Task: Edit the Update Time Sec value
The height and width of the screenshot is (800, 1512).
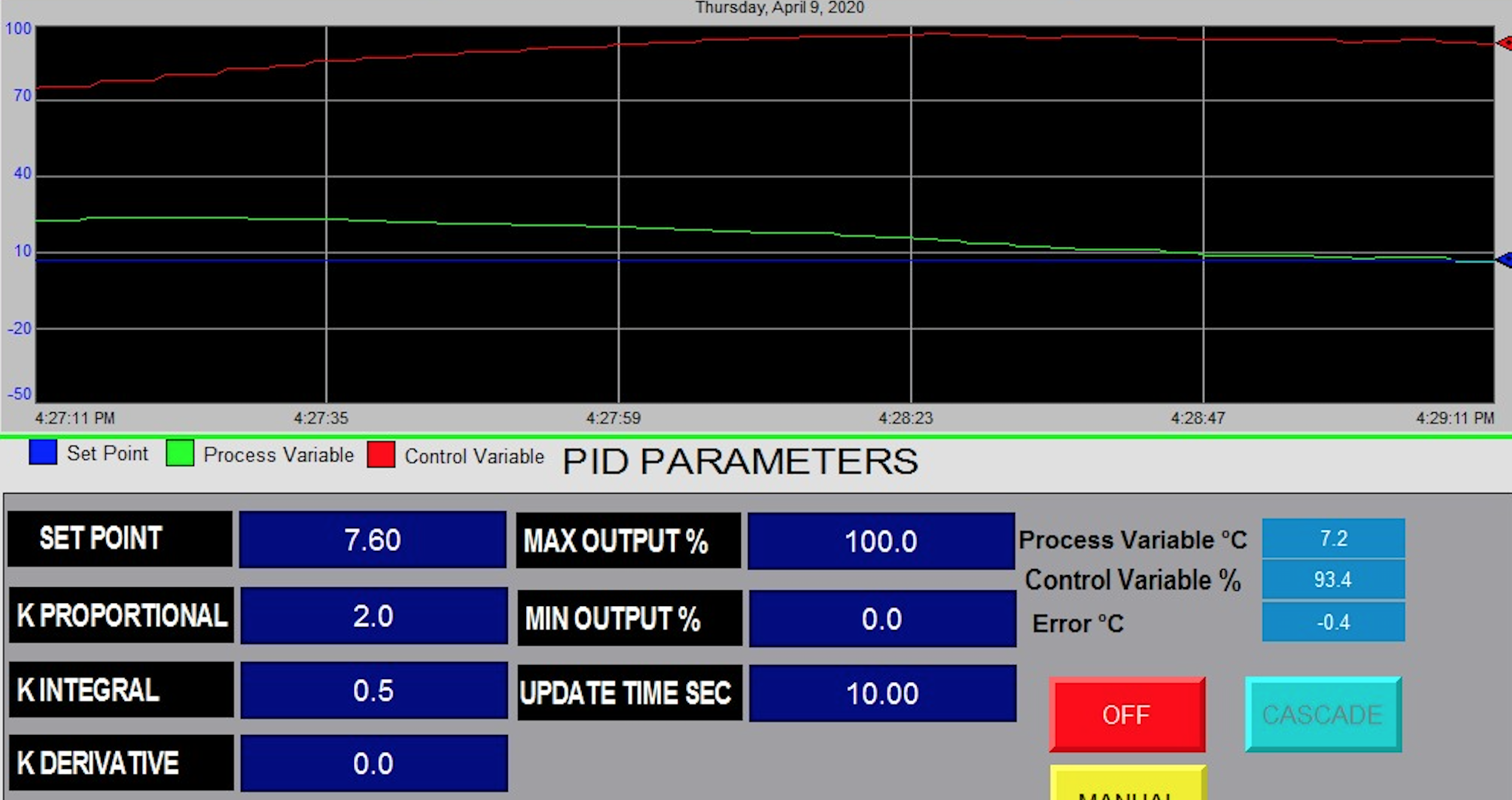Action: pyautogui.click(x=882, y=694)
